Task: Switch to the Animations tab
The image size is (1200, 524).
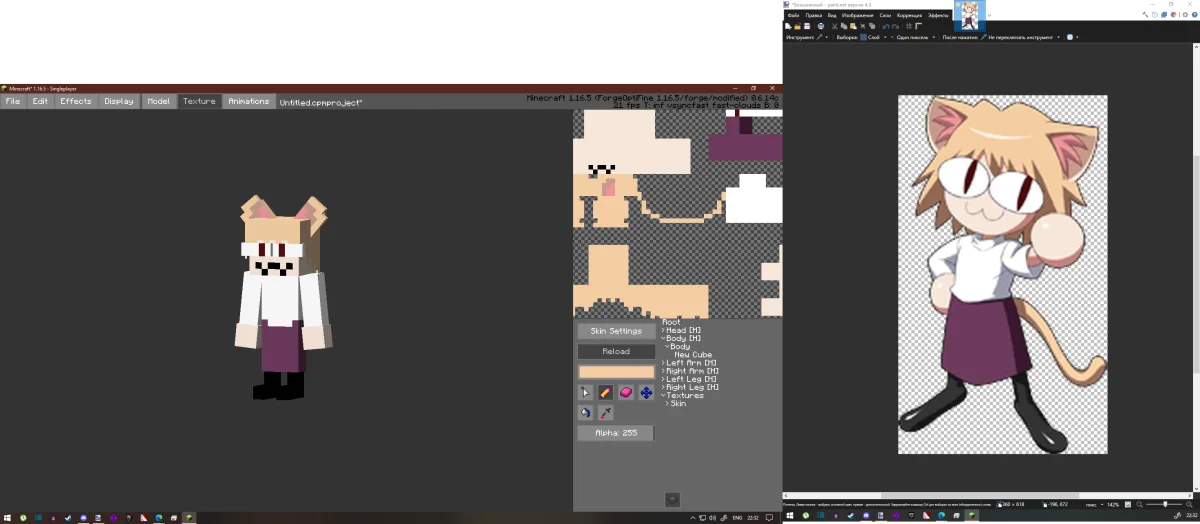Action: (248, 101)
